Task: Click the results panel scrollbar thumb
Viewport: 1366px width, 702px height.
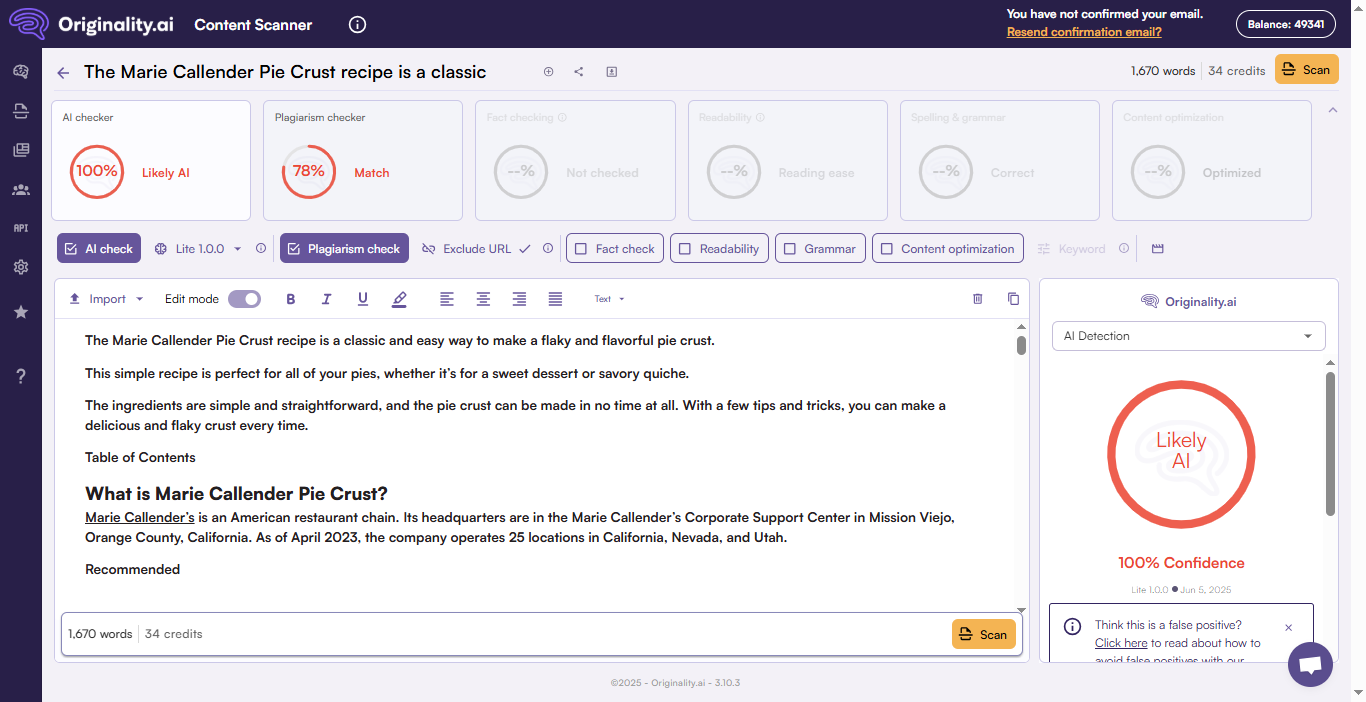Action: [1330, 444]
